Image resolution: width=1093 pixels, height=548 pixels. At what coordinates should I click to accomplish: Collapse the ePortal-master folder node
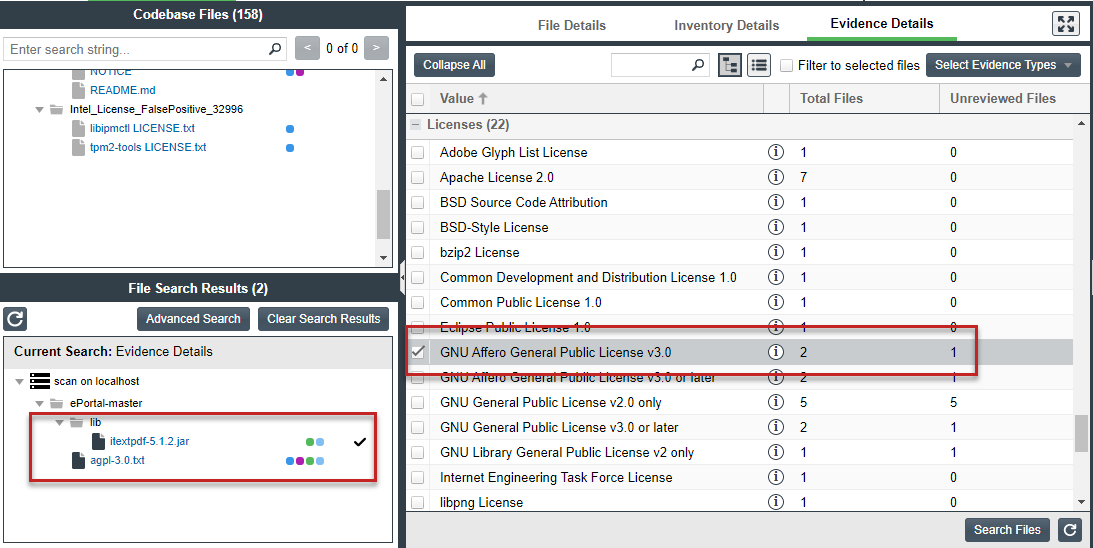[x=39, y=403]
